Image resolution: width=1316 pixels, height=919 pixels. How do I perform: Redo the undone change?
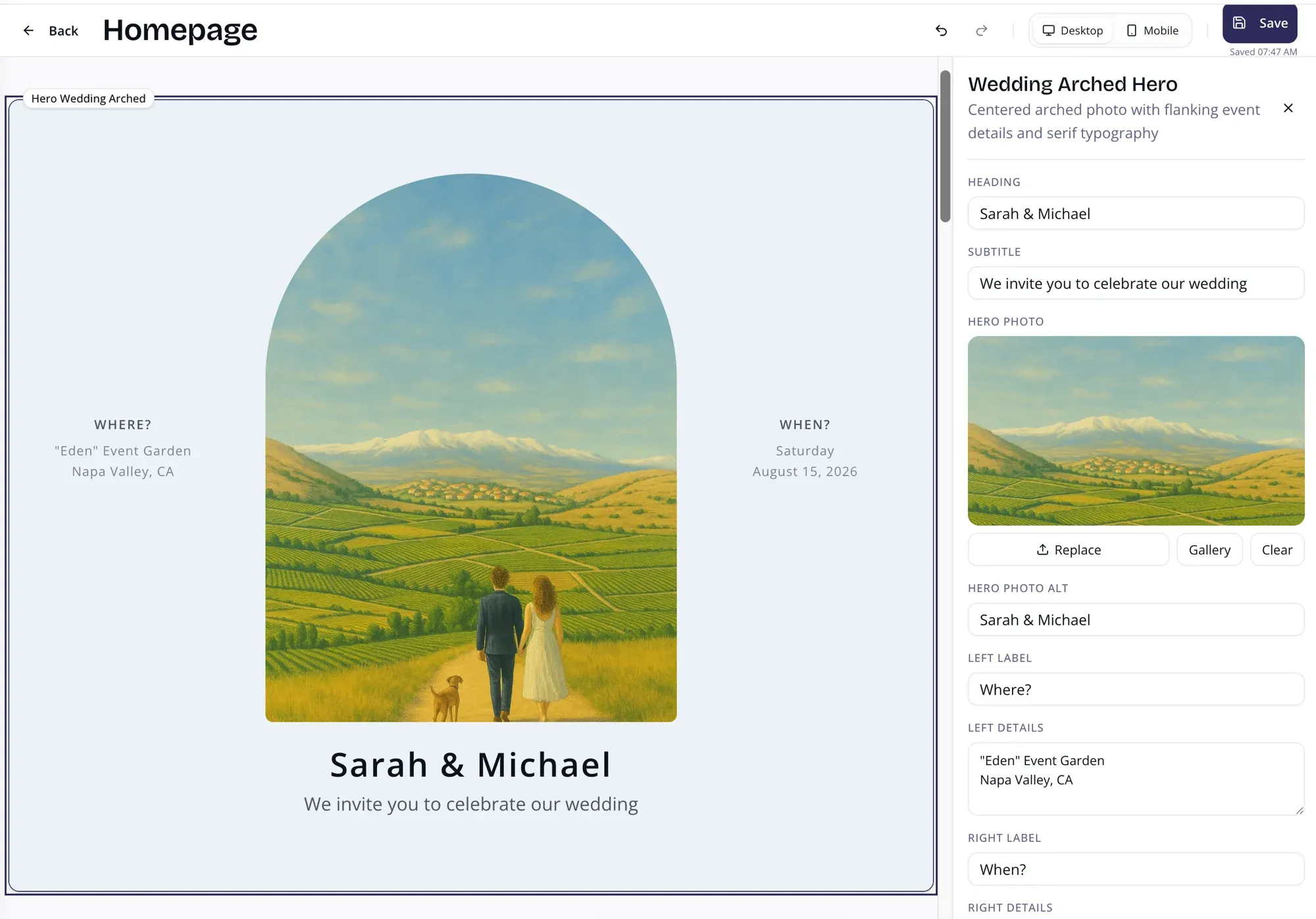[981, 30]
